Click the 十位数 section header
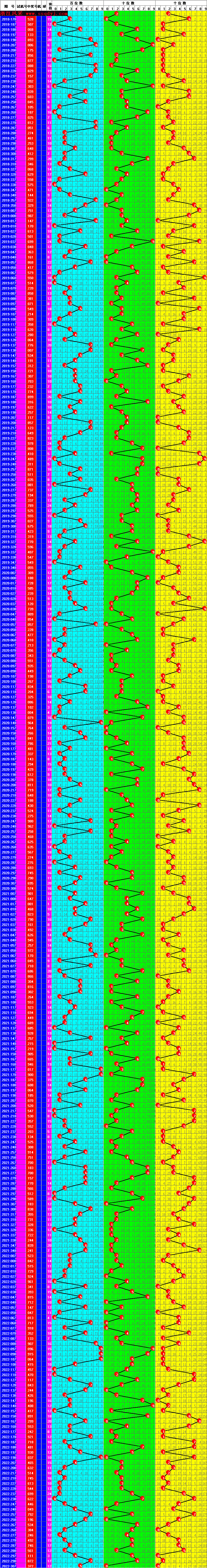207x1568 pixels. (x=129, y=3)
